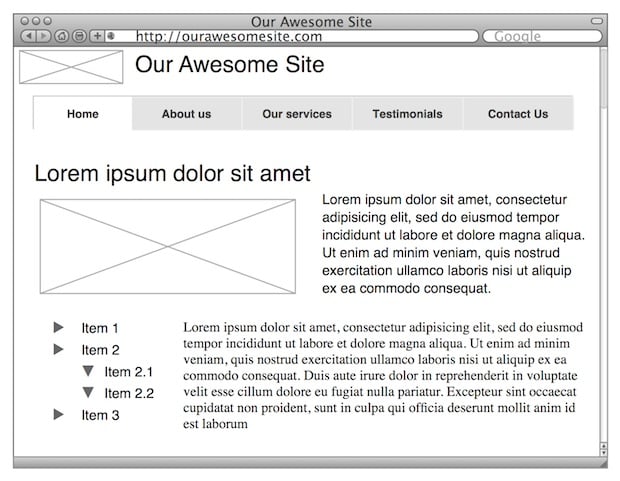Screen dimensions: 620x481
Task: Click the Google search field
Action: pos(542,36)
